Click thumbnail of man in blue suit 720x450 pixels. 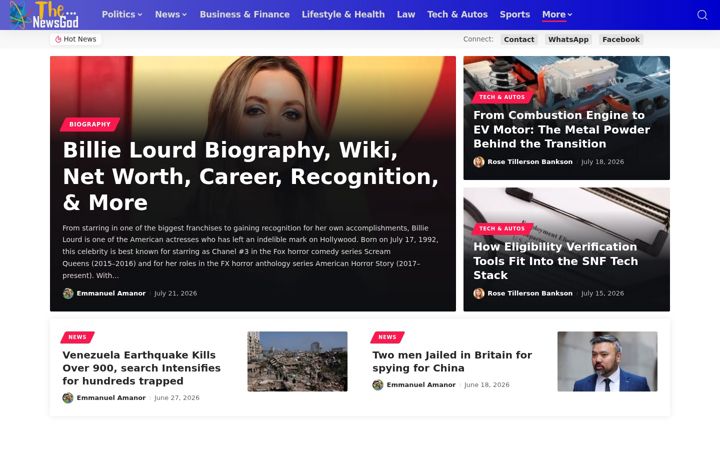pyautogui.click(x=608, y=361)
